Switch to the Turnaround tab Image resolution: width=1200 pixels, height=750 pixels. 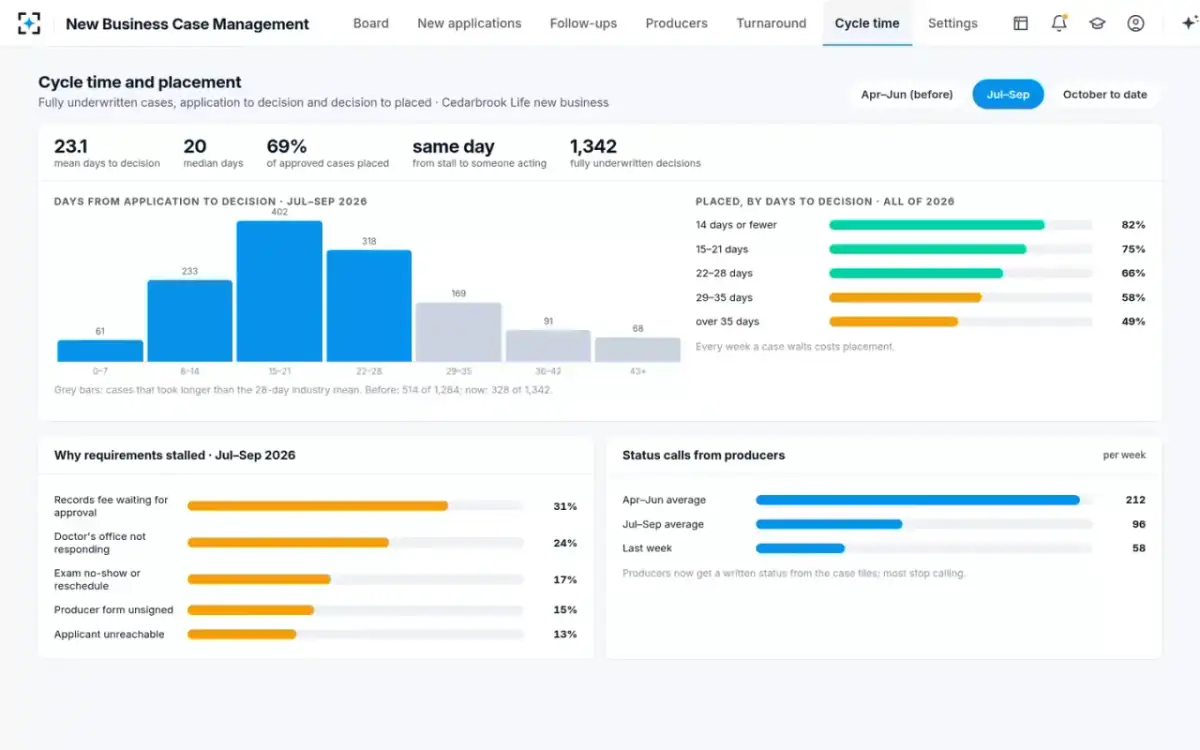coord(771,23)
